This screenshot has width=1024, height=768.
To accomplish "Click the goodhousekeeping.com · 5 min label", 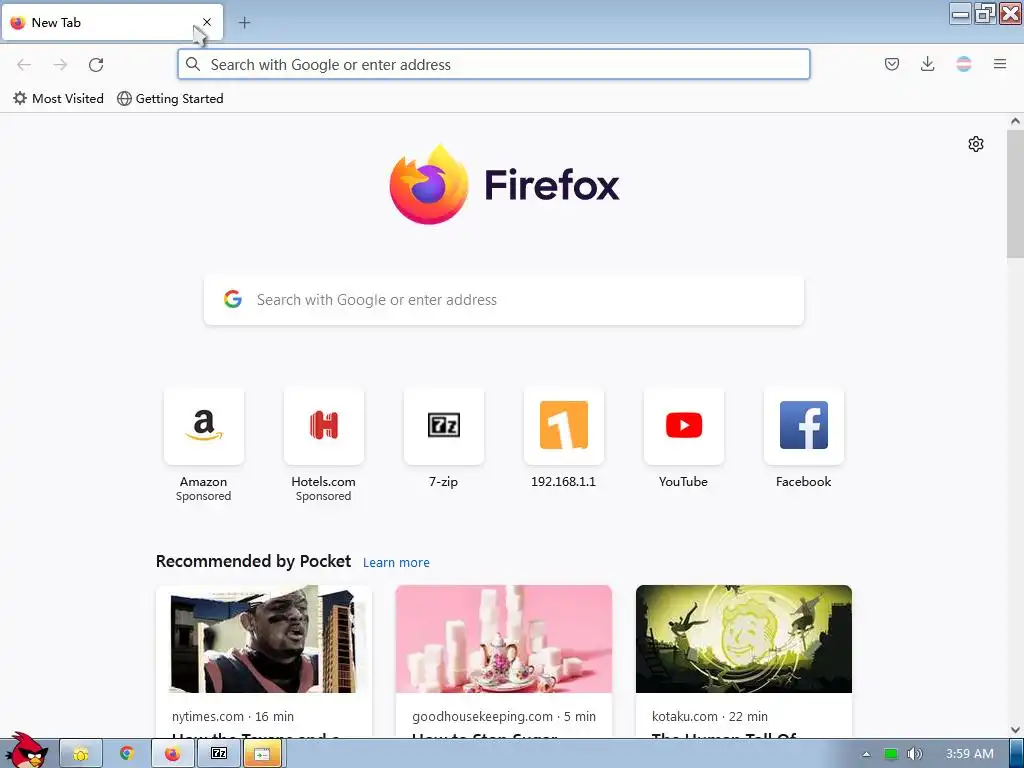I will [x=504, y=716].
